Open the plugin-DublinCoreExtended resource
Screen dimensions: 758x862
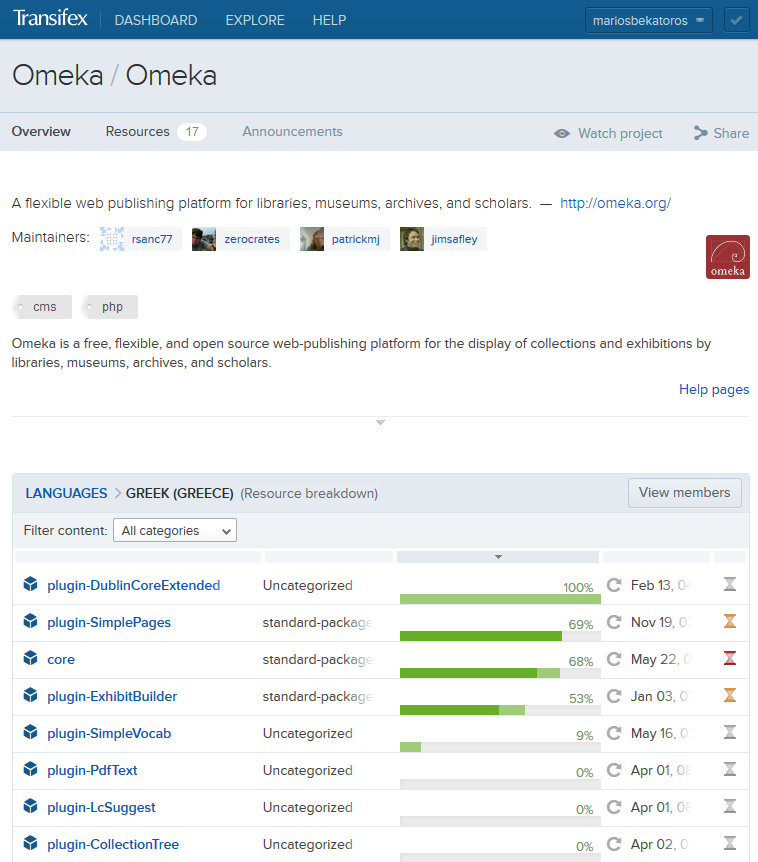[134, 585]
